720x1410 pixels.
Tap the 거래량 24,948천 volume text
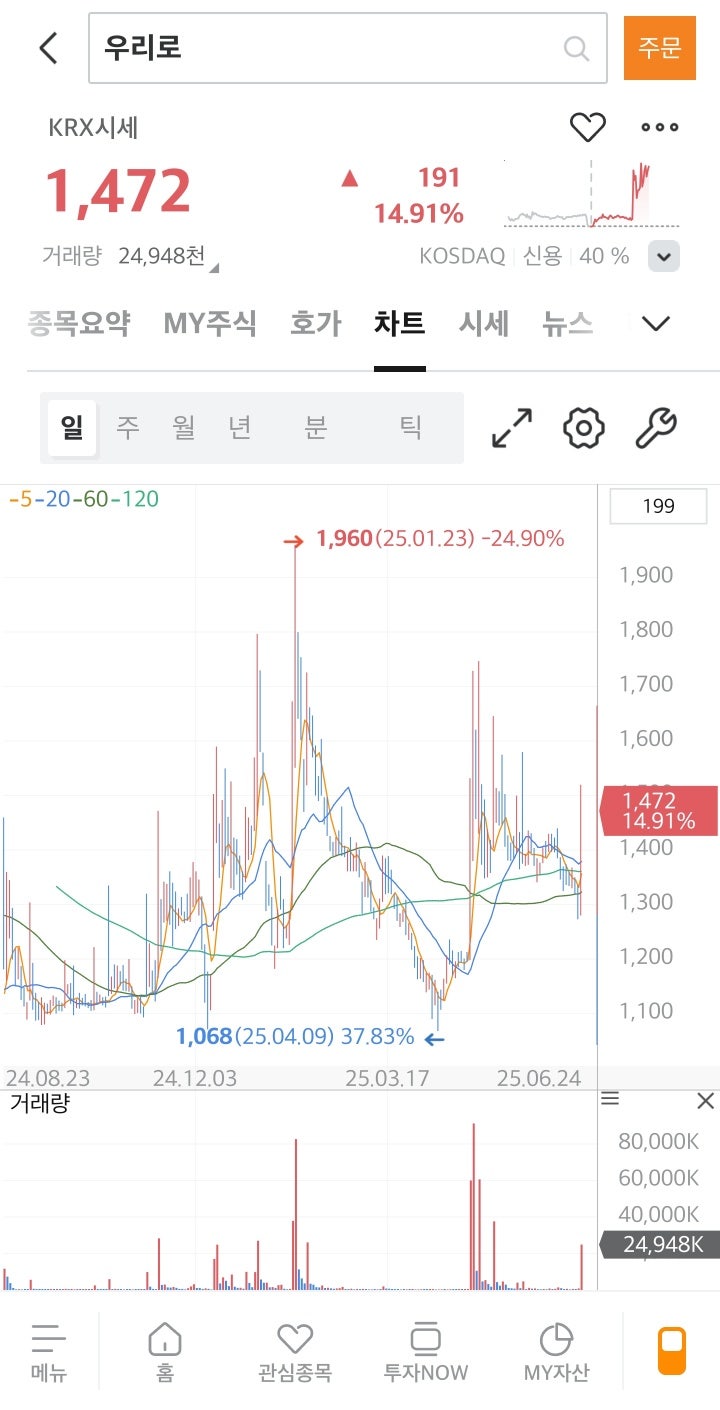click(x=123, y=256)
